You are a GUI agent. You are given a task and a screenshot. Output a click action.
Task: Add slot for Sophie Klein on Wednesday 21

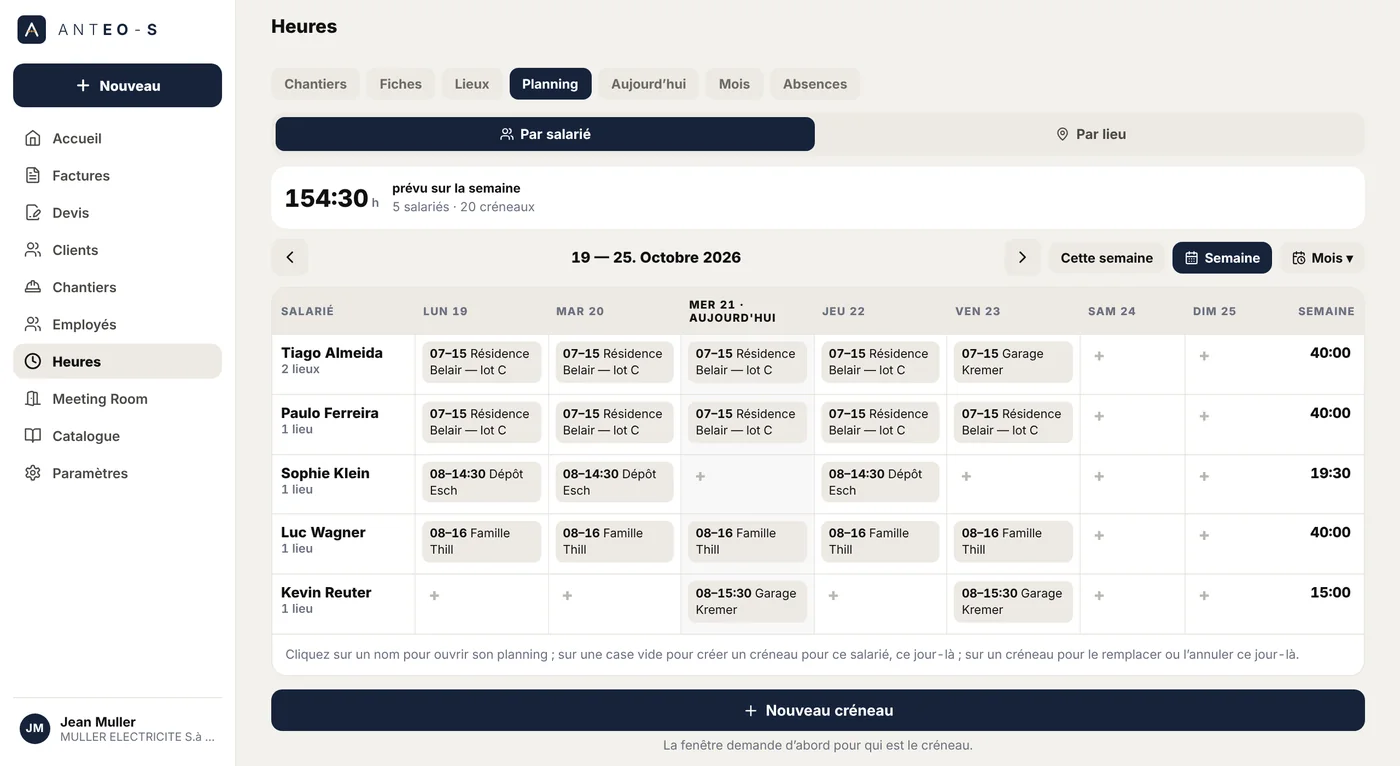click(x=700, y=476)
